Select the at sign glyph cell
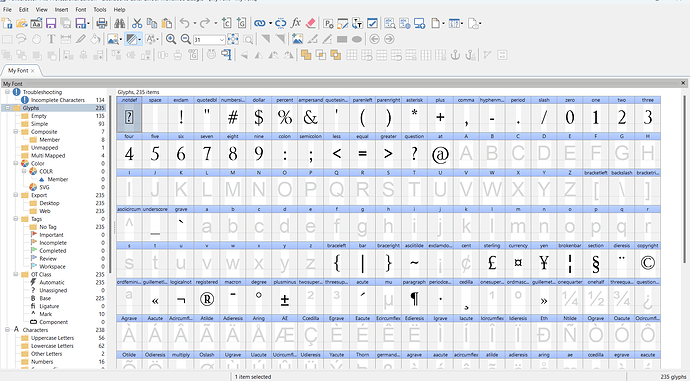Image resolution: width=690 pixels, height=381 pixels. [x=440, y=150]
